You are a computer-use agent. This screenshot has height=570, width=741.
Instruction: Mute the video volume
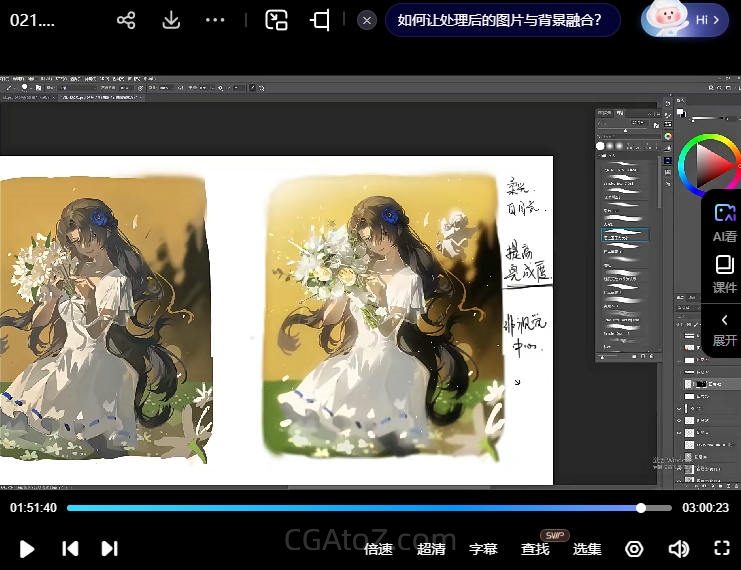pyautogui.click(x=679, y=548)
